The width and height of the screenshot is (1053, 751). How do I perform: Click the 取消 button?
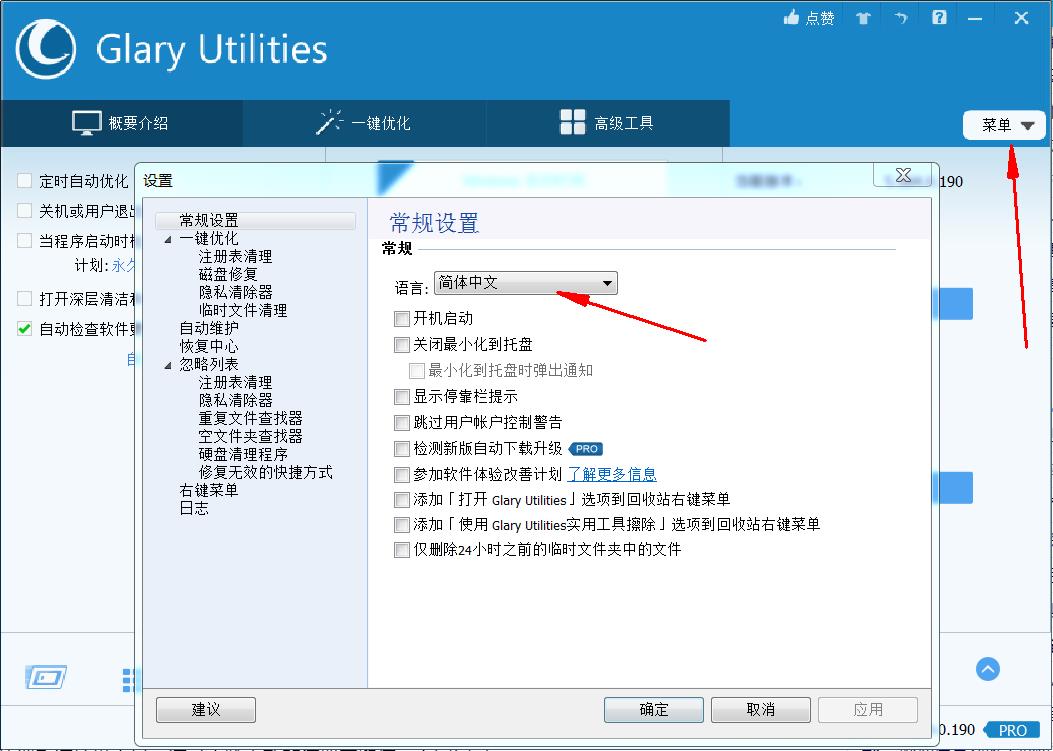[x=760, y=709]
